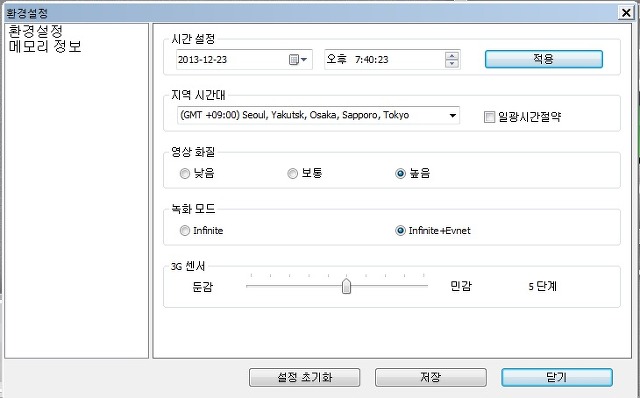Select 환경설정 in the left panel
Screen dimensions: 640x398
[x=36, y=31]
